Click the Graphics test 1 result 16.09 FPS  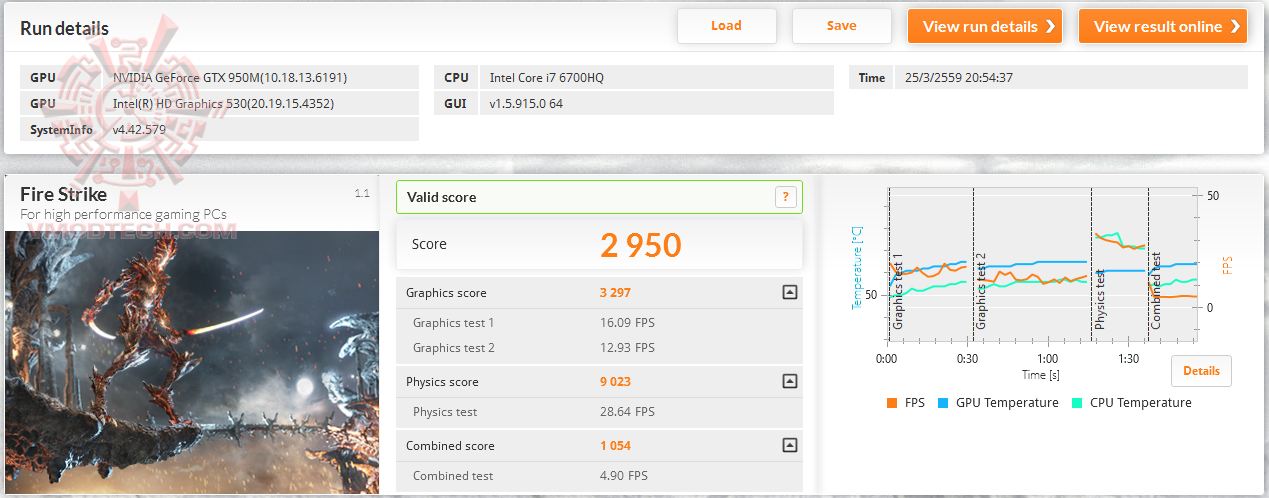point(627,323)
